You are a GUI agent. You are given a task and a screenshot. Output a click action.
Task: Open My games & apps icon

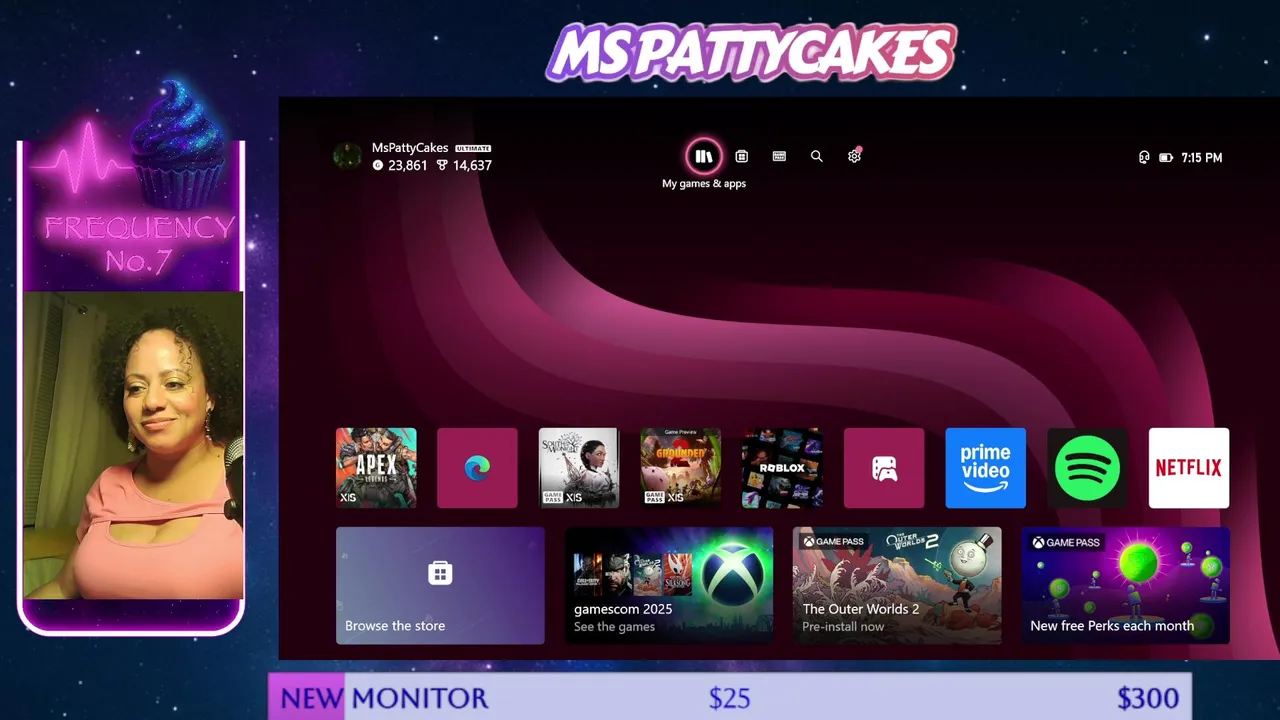click(x=704, y=156)
